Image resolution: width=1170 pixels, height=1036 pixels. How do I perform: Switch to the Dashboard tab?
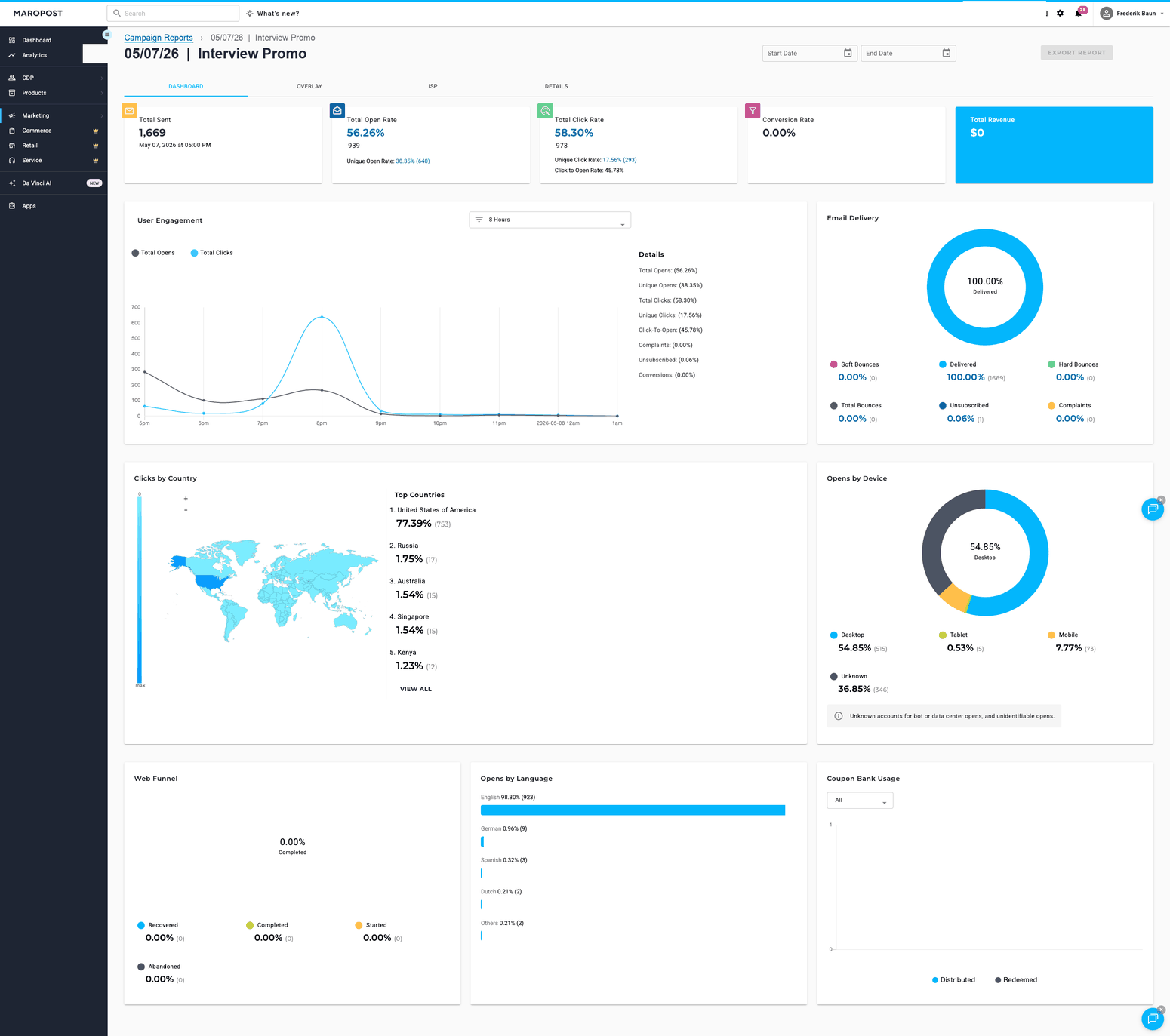pyautogui.click(x=186, y=86)
